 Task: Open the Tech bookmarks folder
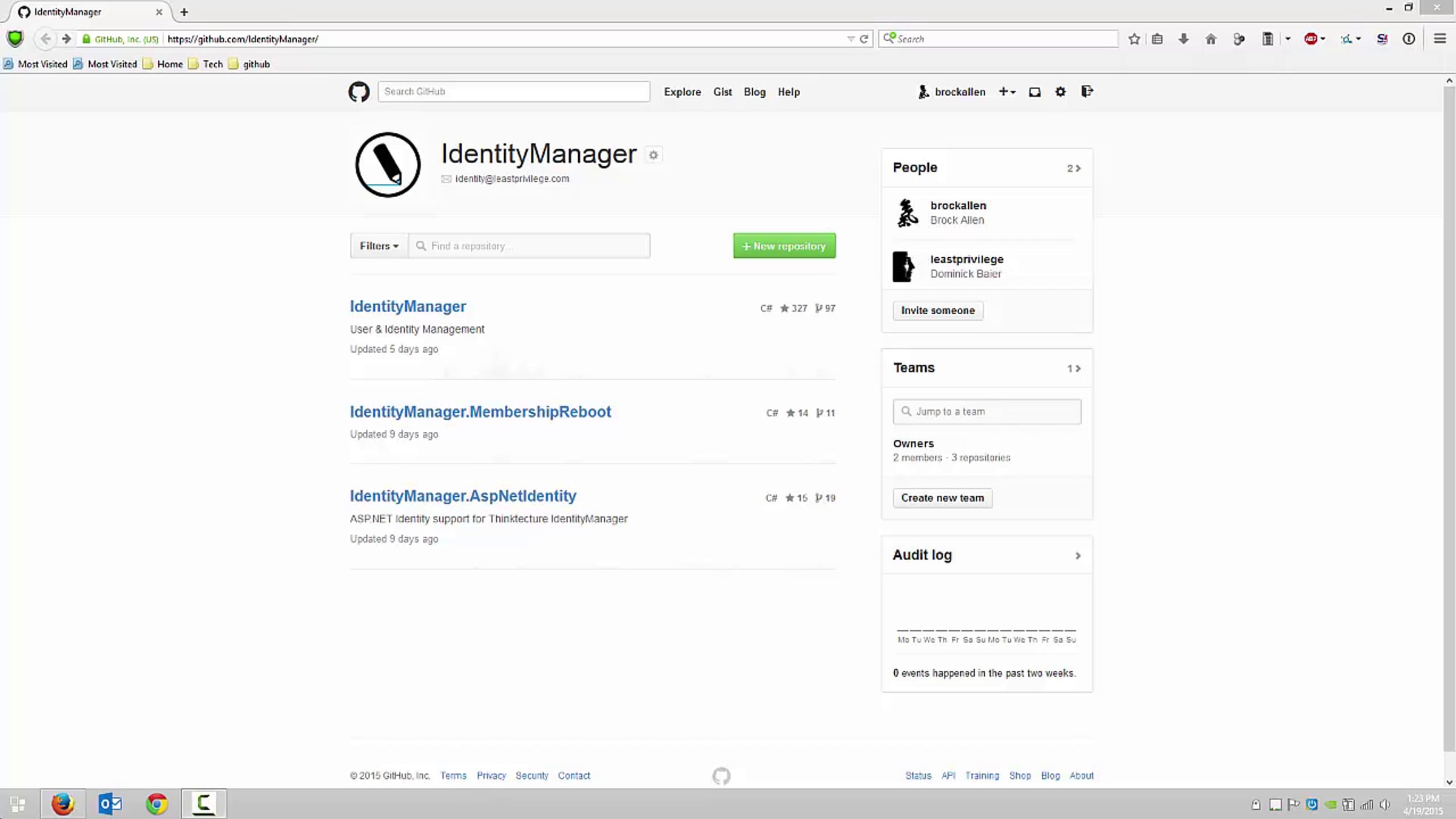206,64
